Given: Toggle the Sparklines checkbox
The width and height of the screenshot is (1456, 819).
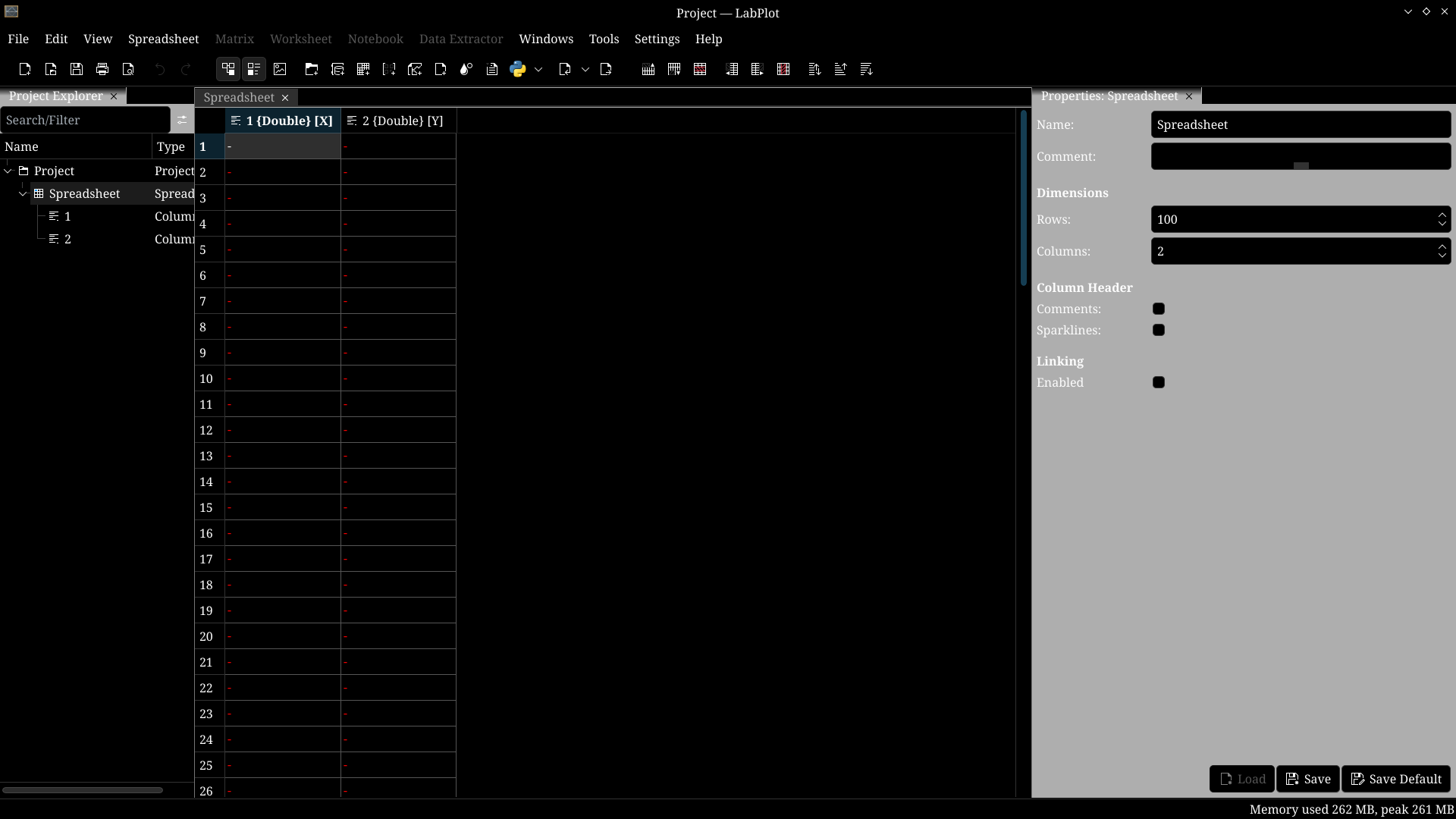Looking at the screenshot, I should pyautogui.click(x=1158, y=330).
